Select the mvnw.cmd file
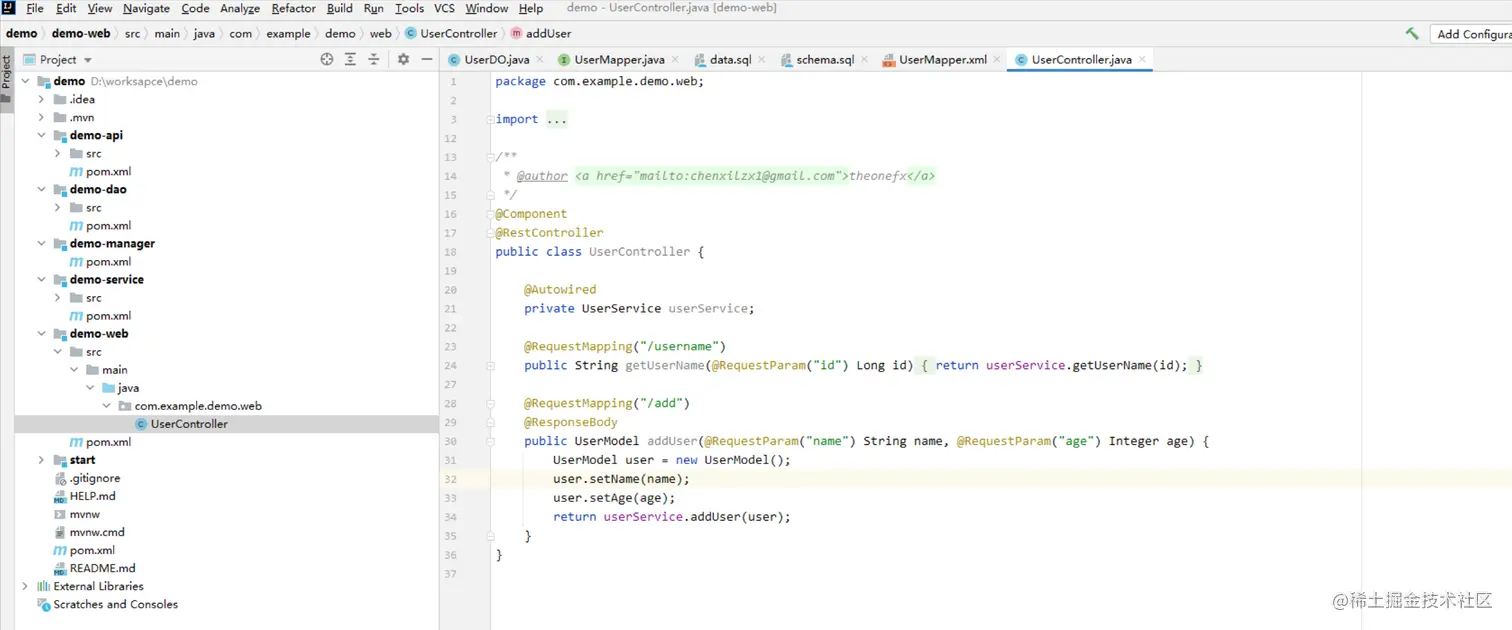The image size is (1512, 630). tap(97, 532)
